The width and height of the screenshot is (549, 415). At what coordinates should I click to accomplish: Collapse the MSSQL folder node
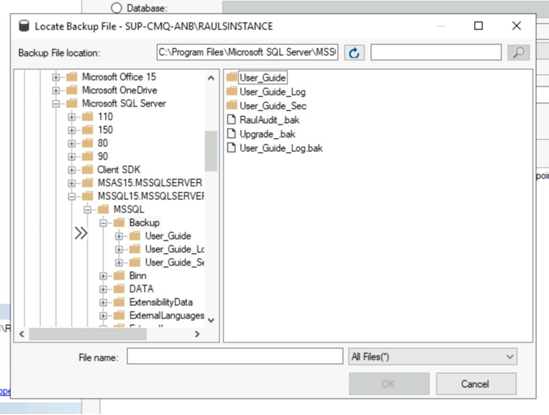pos(88,210)
